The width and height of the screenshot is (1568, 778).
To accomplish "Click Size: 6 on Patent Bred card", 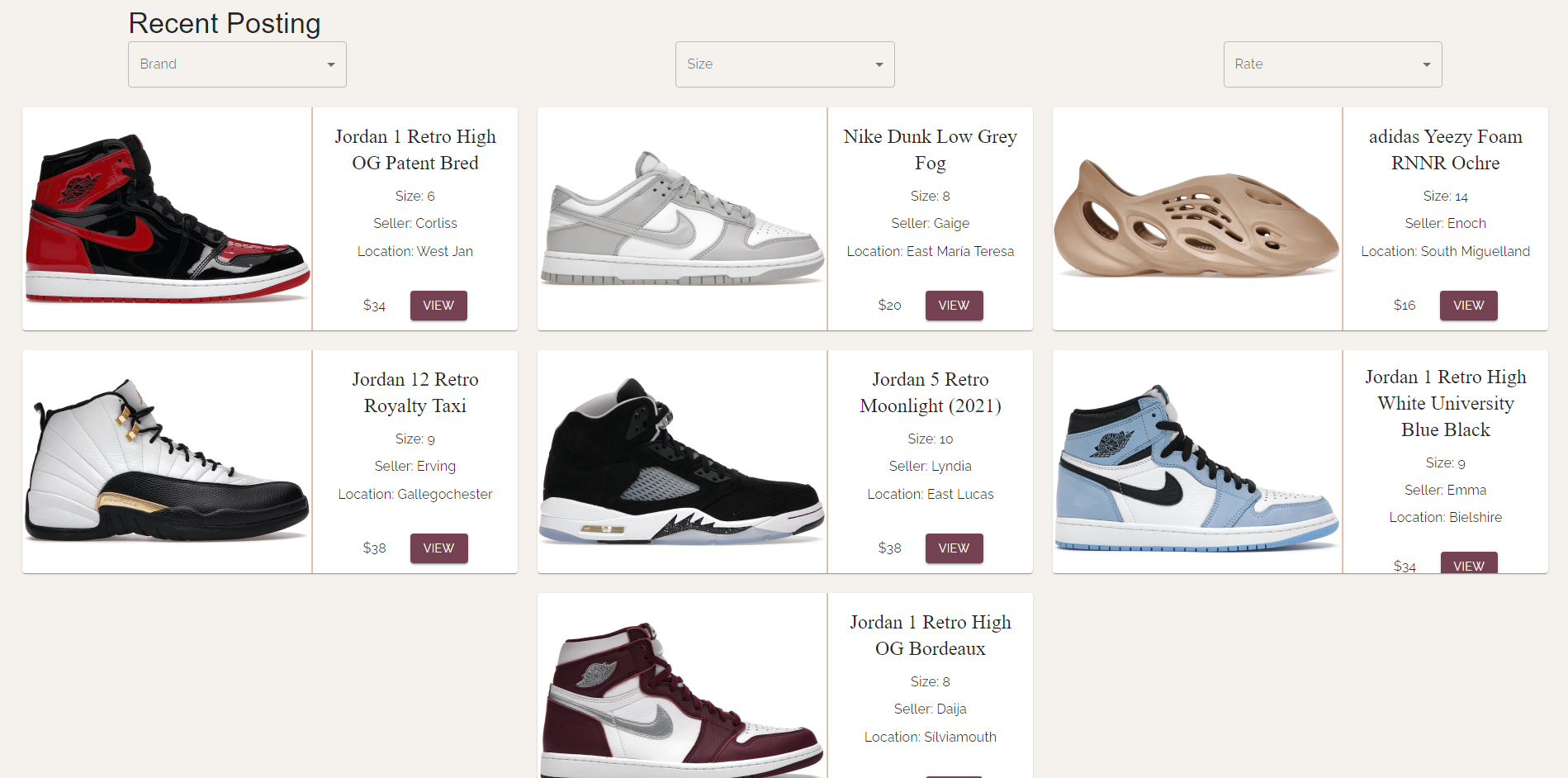I will pos(415,196).
